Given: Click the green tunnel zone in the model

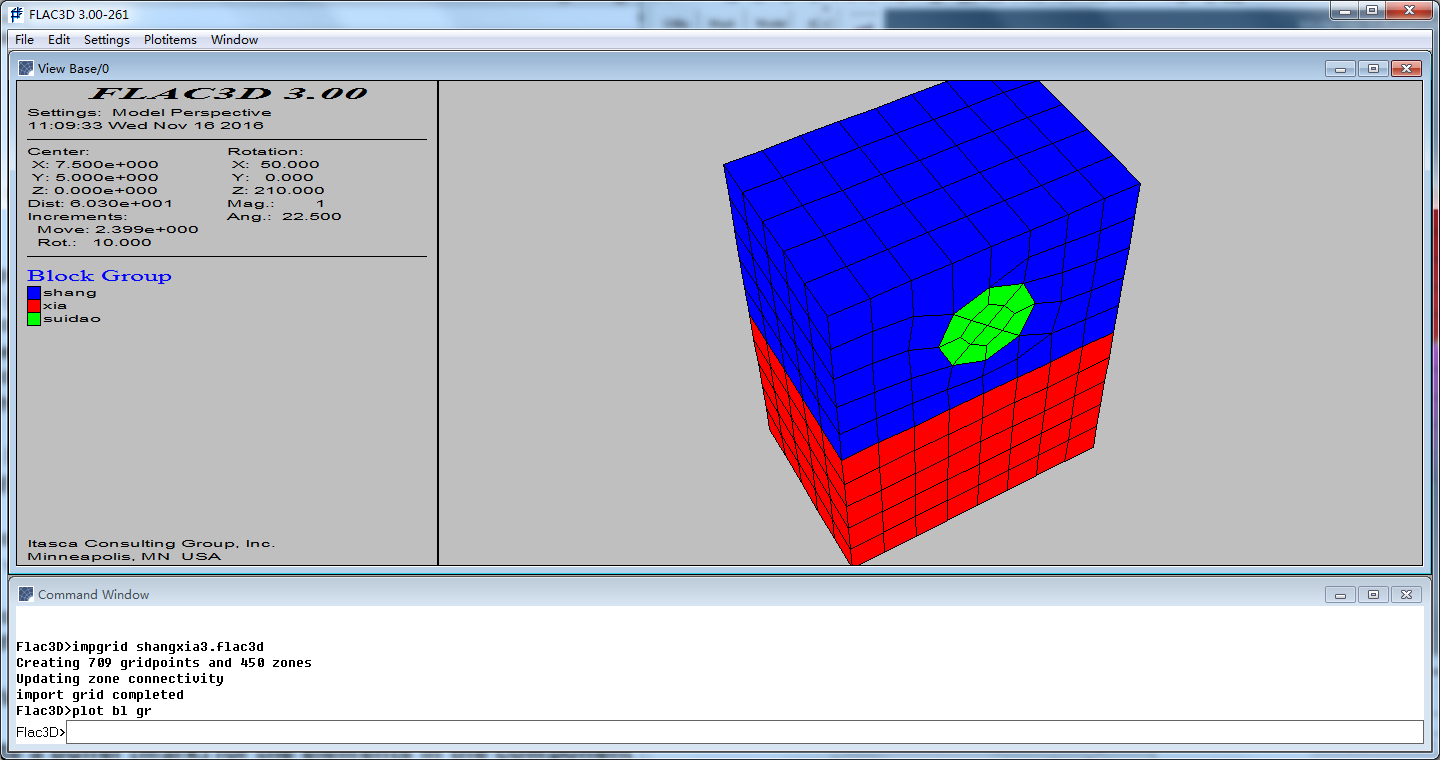Looking at the screenshot, I should (986, 324).
